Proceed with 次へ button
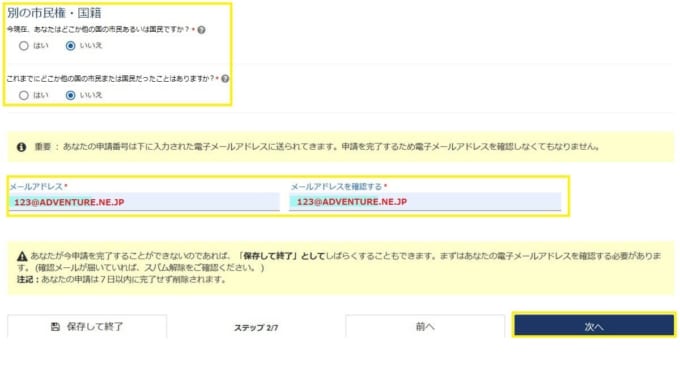This screenshot has height=383, width=680. coord(594,326)
